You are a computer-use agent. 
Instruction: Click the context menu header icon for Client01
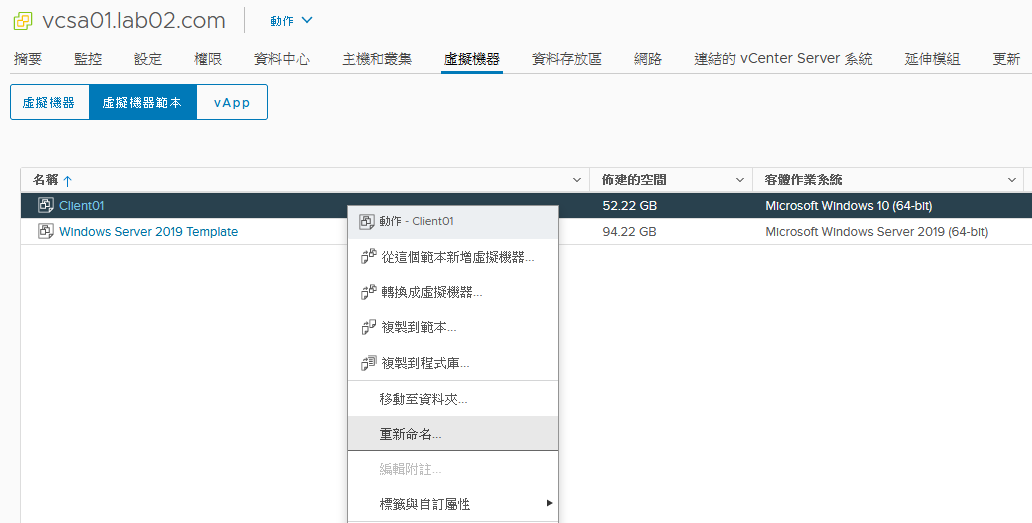coord(366,221)
